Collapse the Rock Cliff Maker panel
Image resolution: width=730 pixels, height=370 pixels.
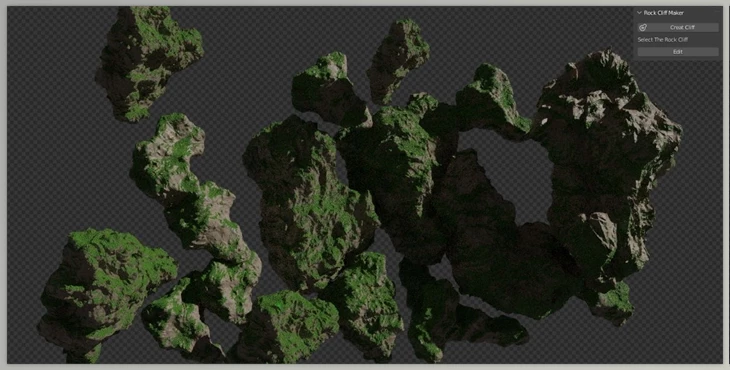pyautogui.click(x=640, y=13)
